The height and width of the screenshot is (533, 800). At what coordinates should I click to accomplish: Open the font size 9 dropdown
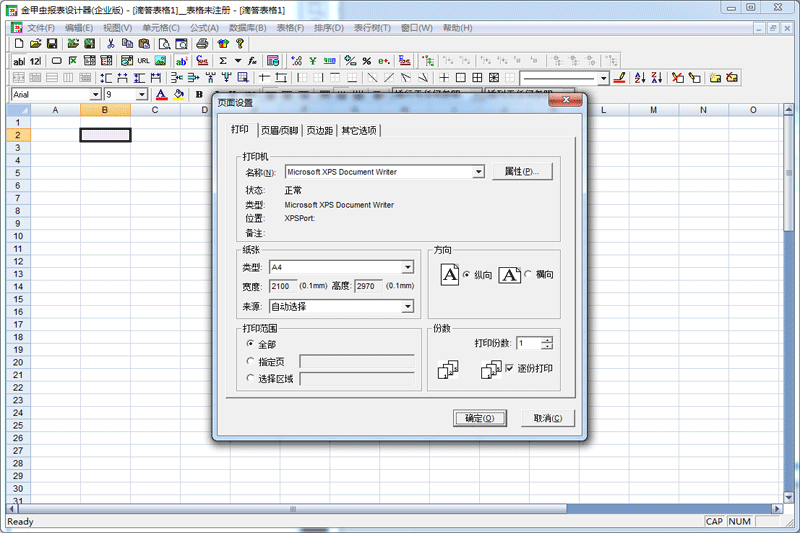(x=141, y=94)
